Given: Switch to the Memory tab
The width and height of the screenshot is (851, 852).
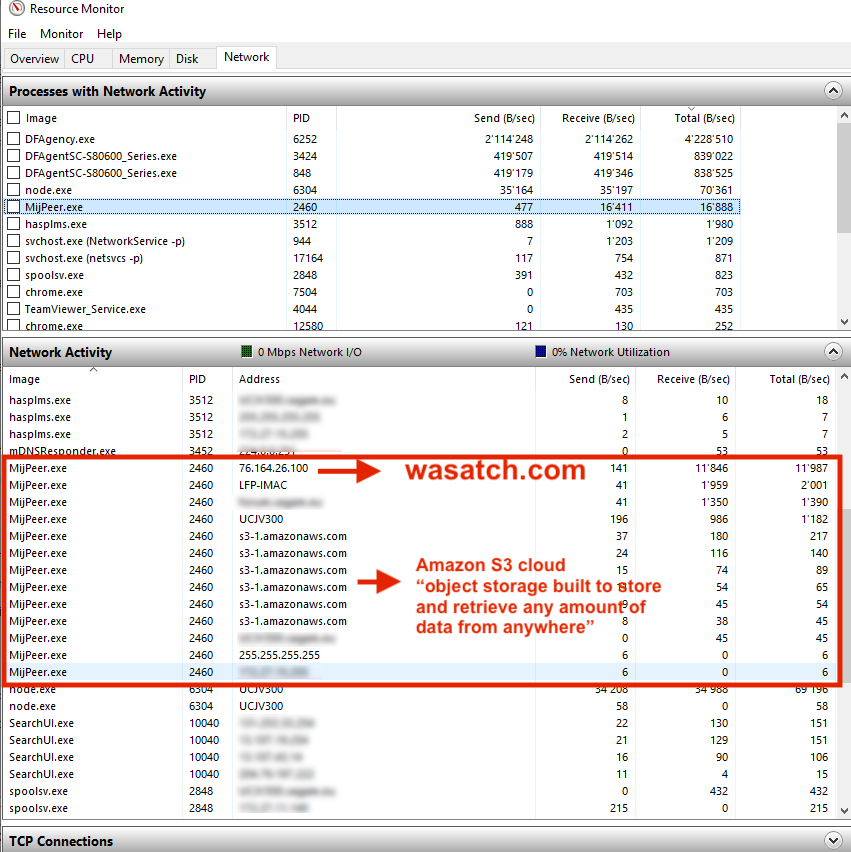Looking at the screenshot, I should [x=141, y=59].
